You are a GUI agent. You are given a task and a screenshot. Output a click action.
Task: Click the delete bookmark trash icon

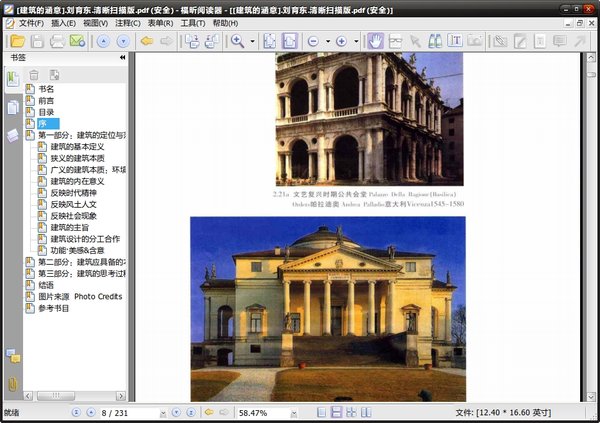pos(34,75)
